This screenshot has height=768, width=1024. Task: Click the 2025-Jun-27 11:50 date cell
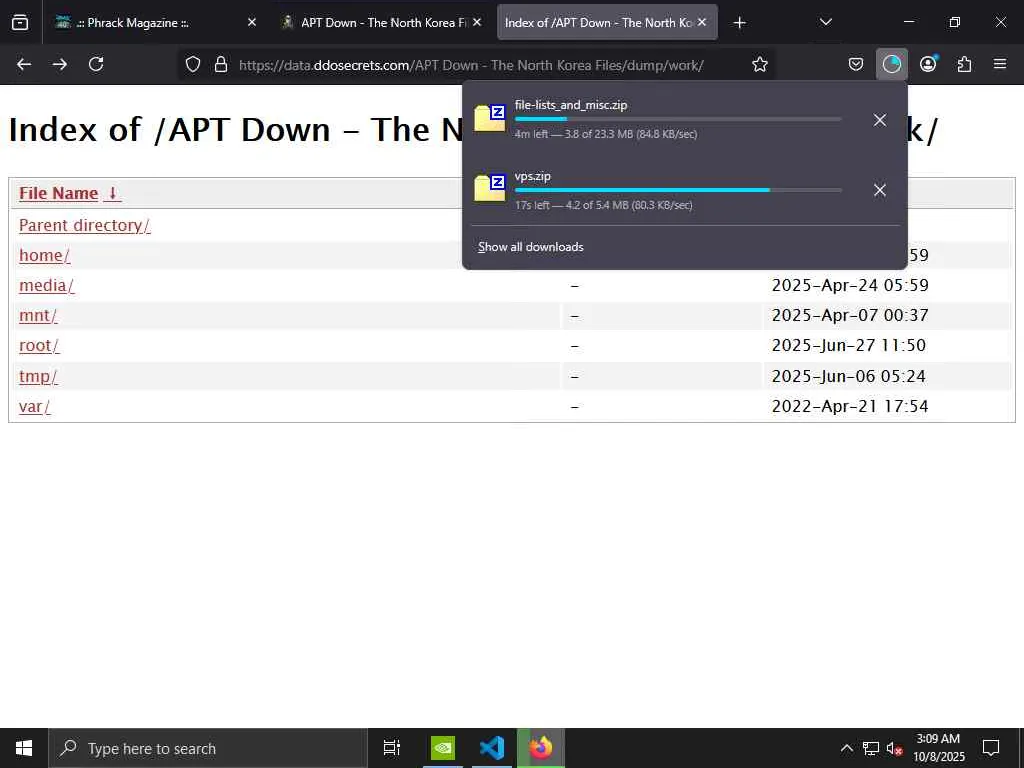tap(849, 345)
